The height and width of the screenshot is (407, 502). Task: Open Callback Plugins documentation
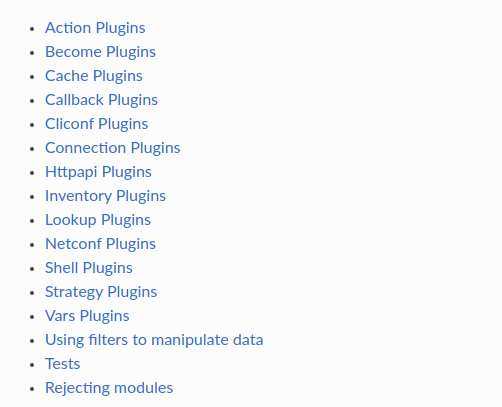tap(101, 100)
